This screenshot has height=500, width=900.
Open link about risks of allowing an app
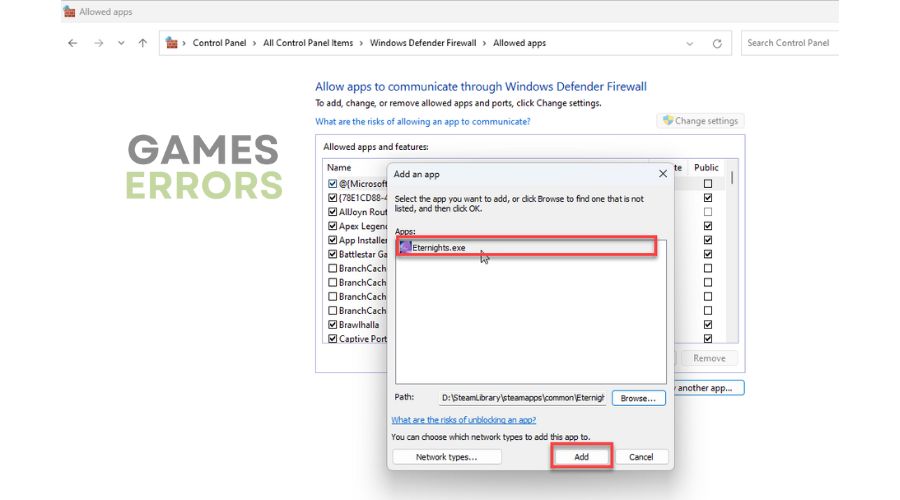[x=422, y=122]
